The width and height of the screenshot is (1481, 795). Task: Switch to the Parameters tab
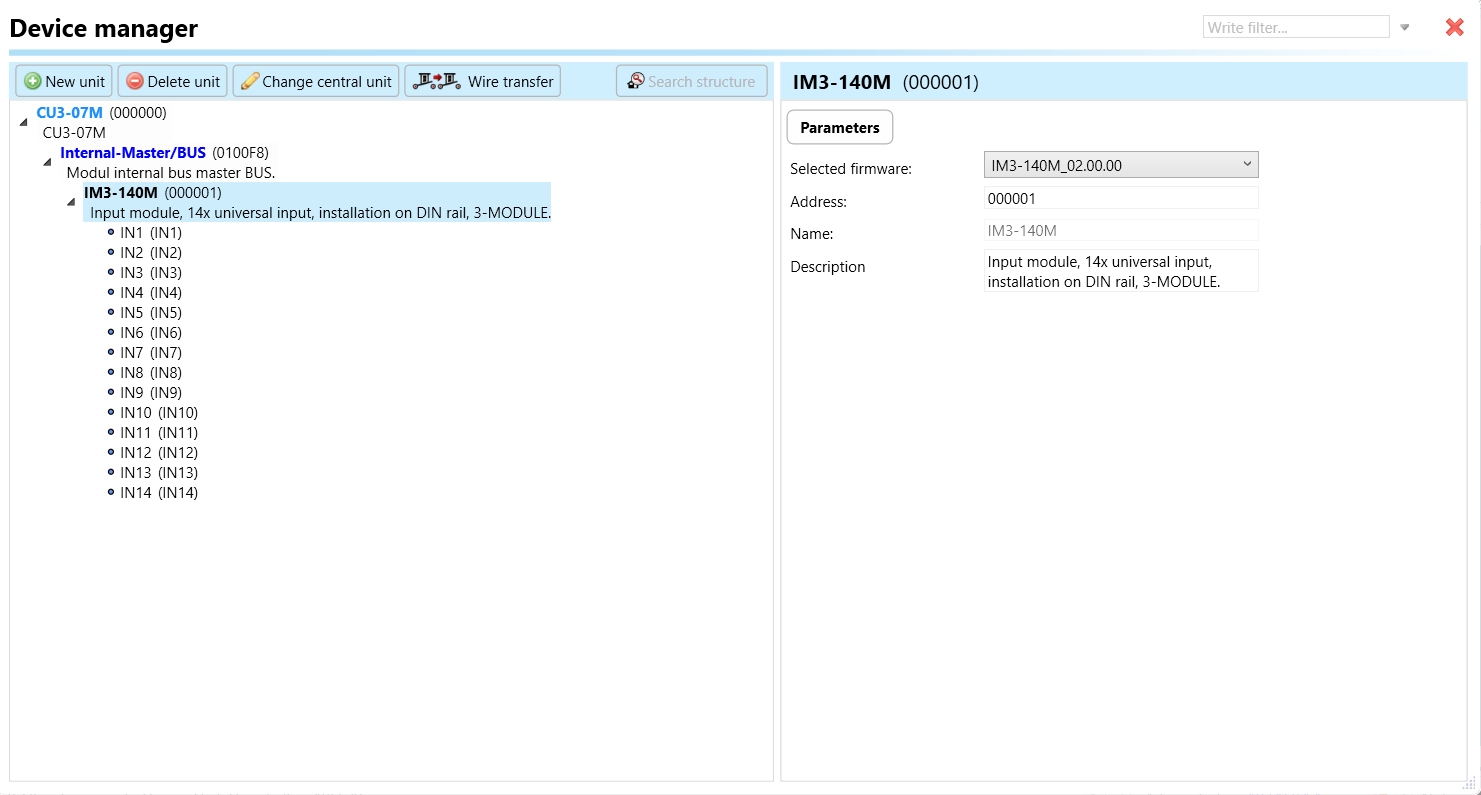[839, 128]
